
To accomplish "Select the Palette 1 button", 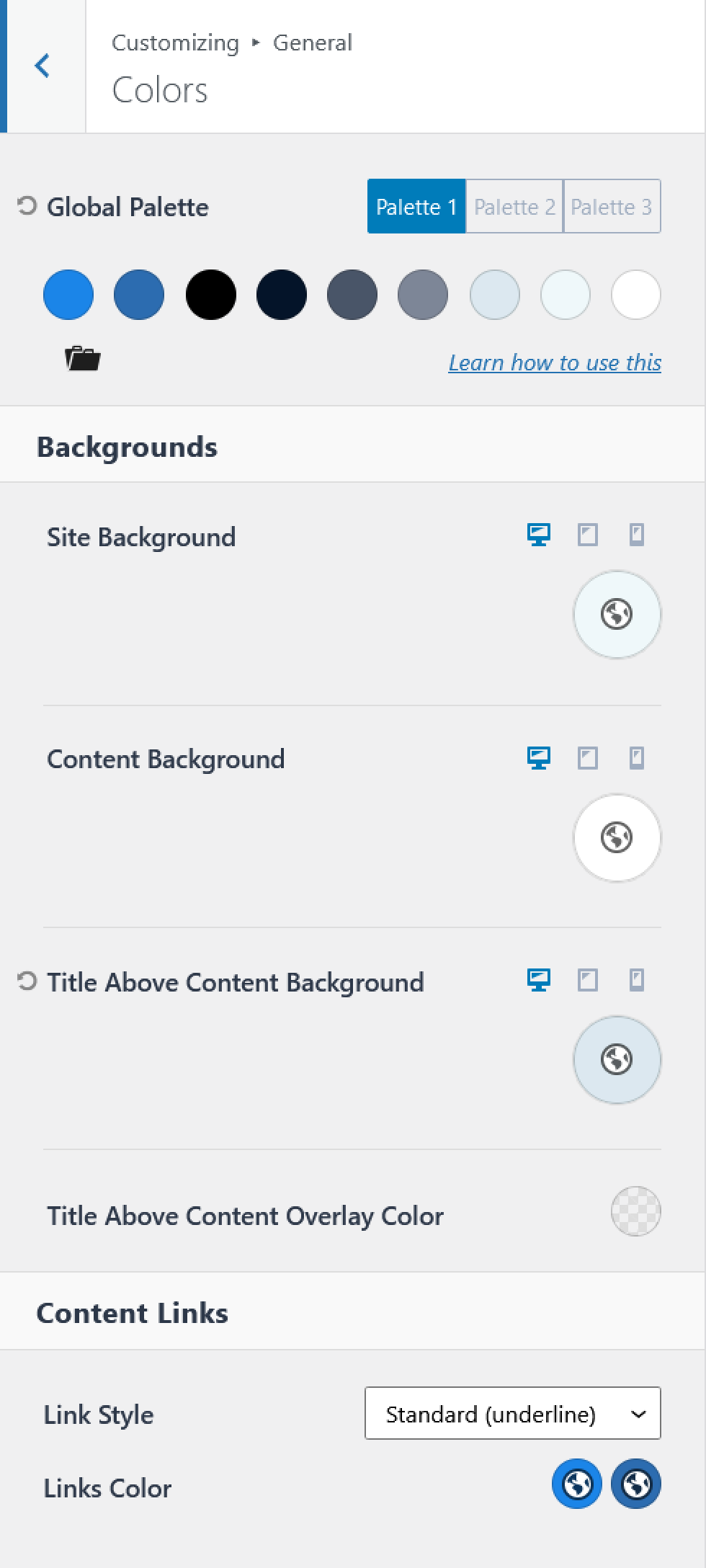I will coord(416,207).
